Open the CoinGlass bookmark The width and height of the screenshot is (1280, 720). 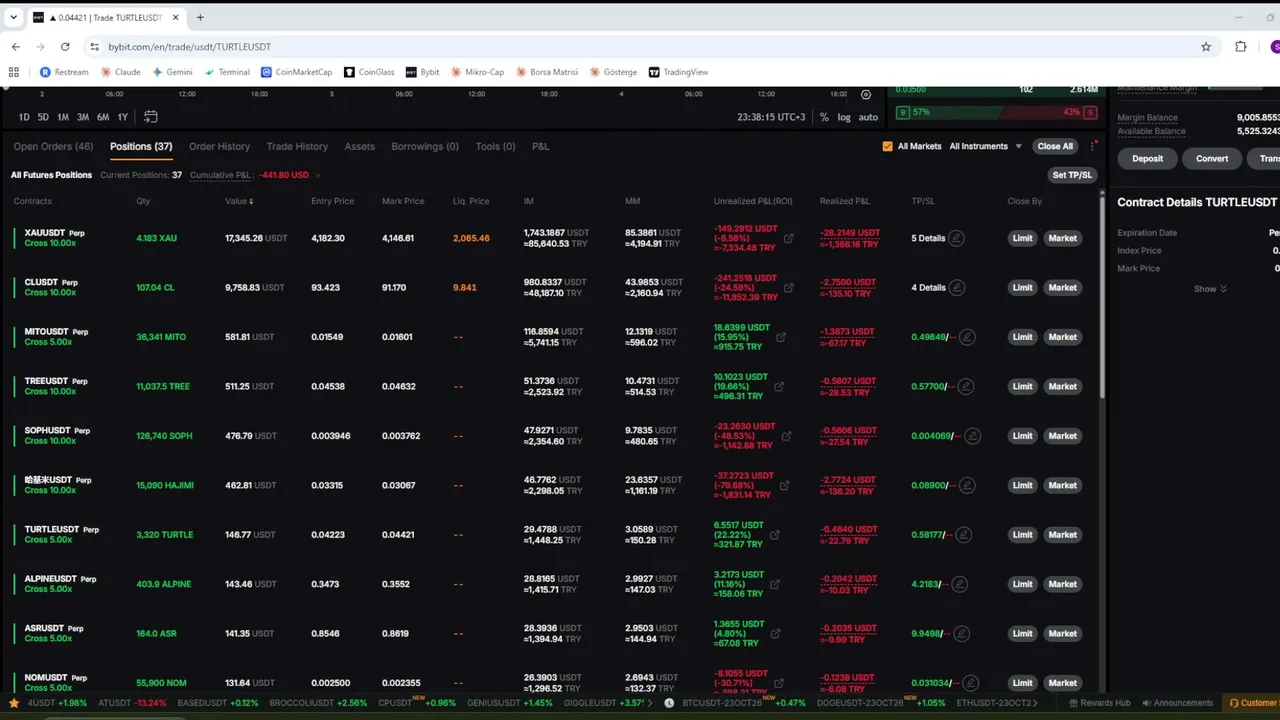369,72
